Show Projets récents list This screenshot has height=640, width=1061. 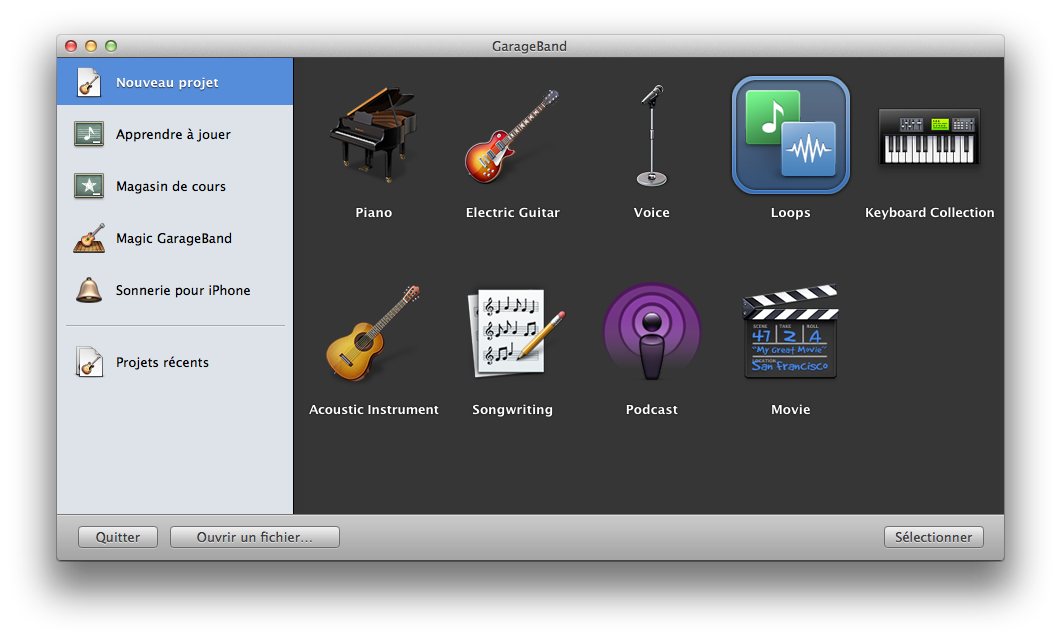click(162, 363)
